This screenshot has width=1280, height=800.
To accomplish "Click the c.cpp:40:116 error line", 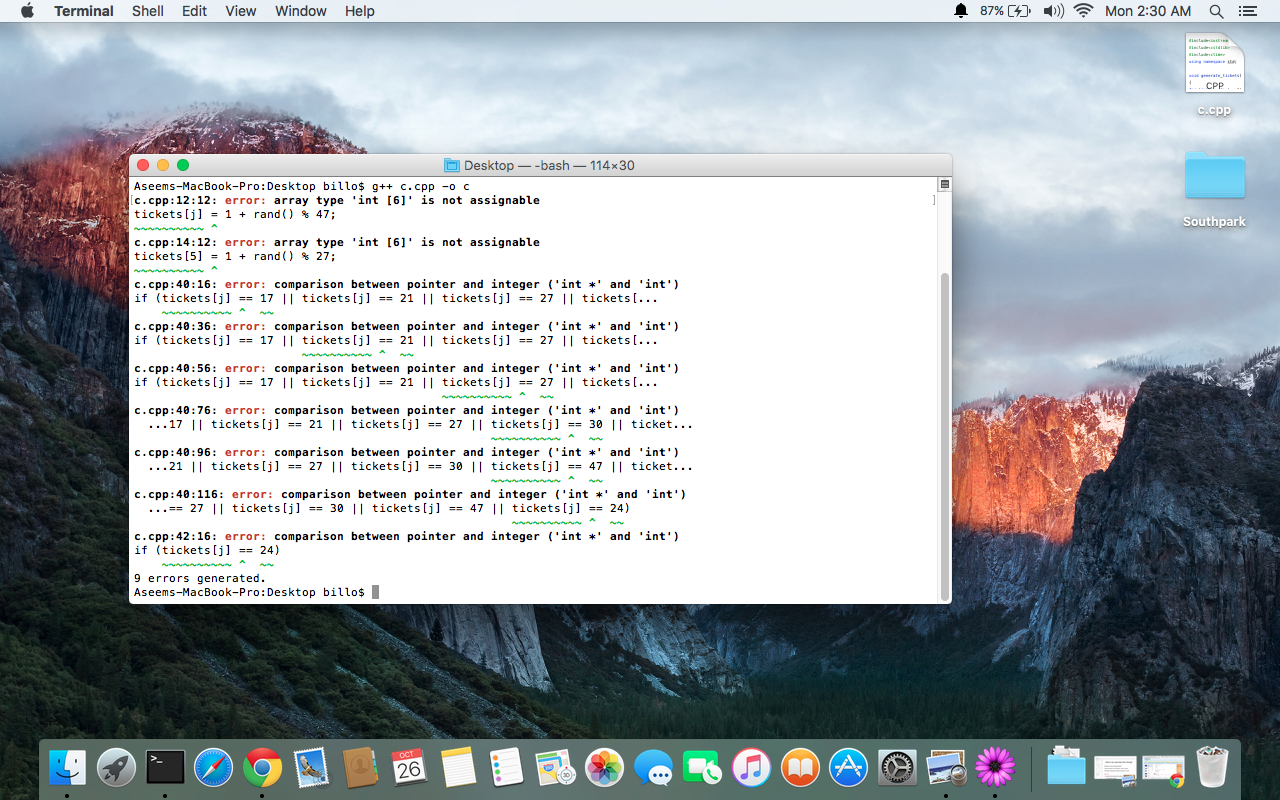I will click(x=410, y=494).
